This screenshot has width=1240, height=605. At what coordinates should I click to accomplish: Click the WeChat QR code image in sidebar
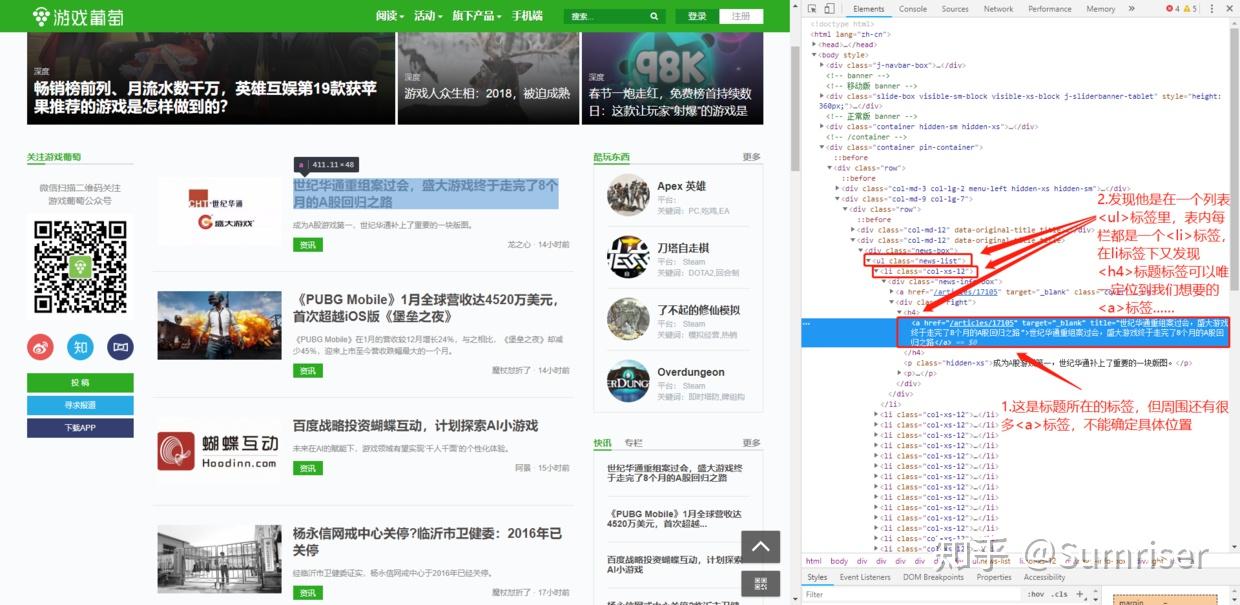coord(80,268)
